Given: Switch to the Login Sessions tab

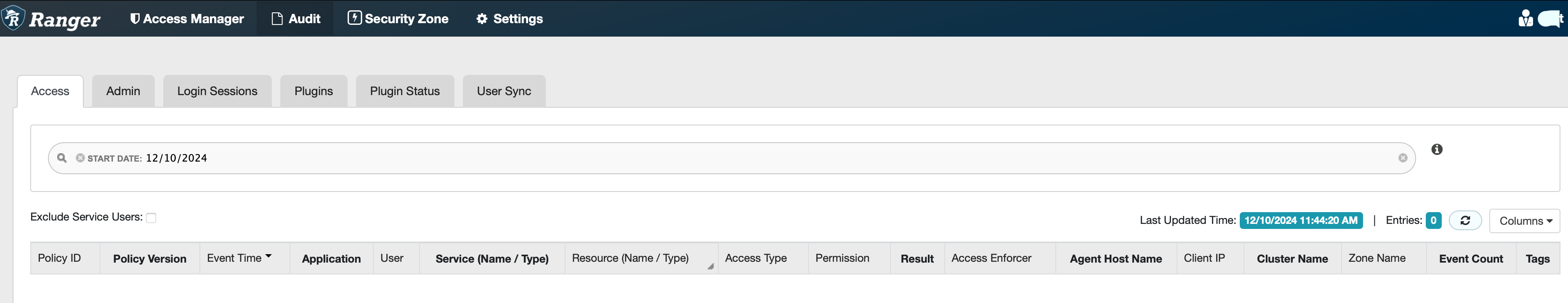Looking at the screenshot, I should click(217, 91).
